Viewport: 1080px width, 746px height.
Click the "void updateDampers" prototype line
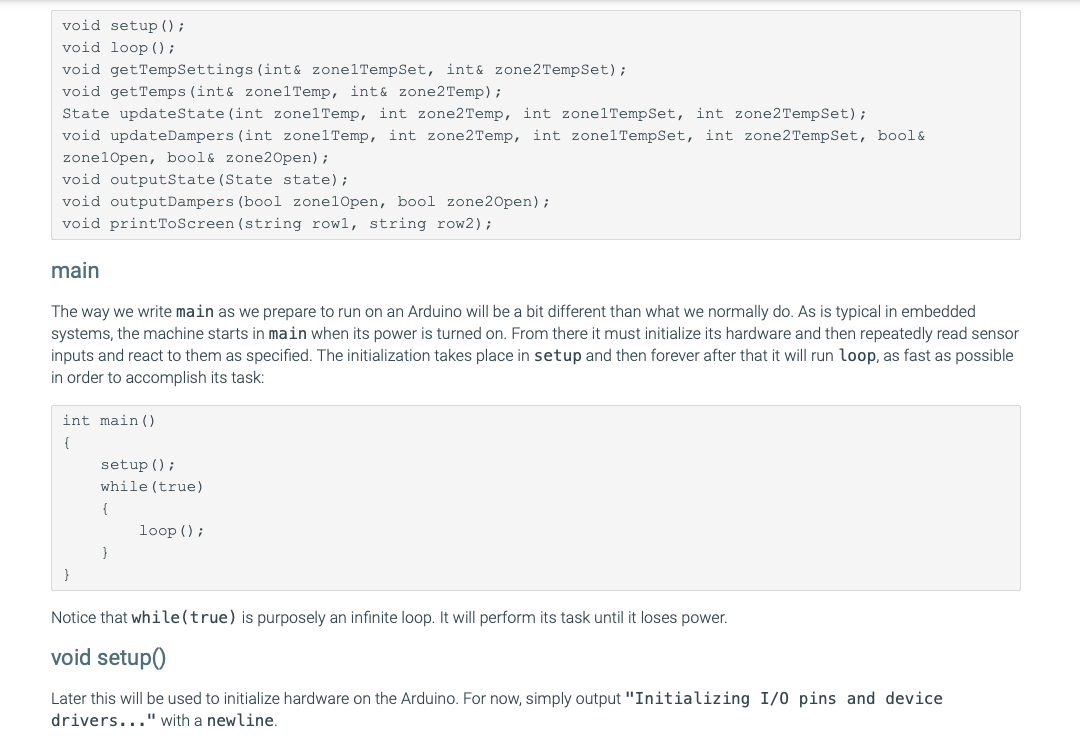pos(492,135)
